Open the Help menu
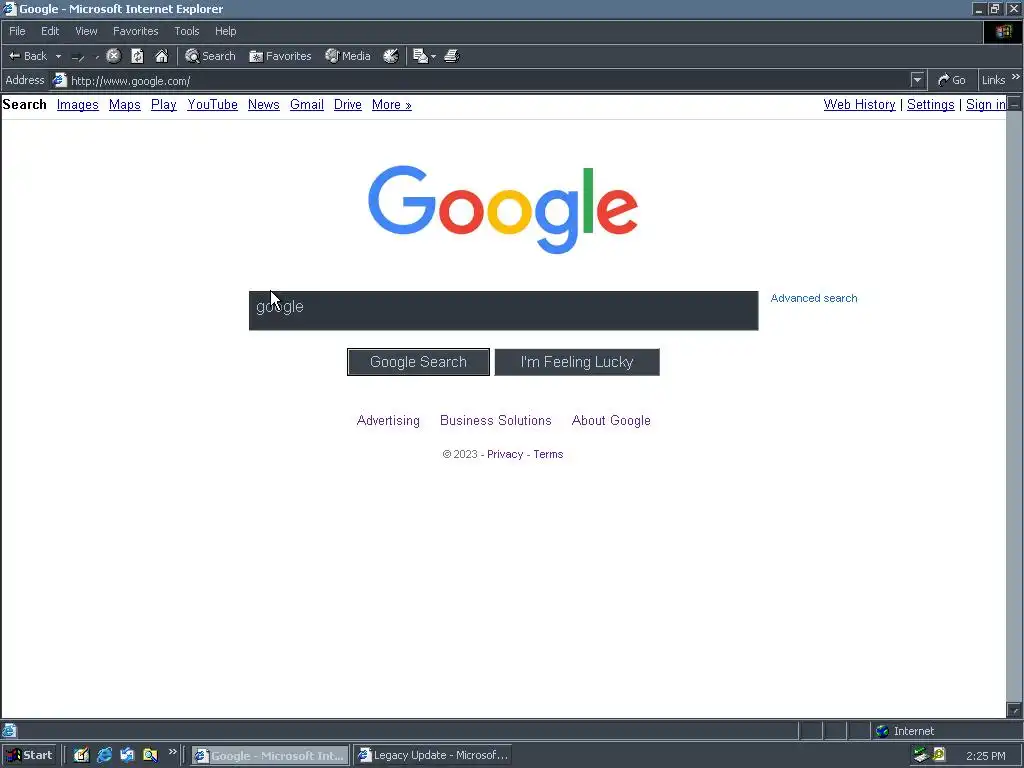The image size is (1024, 768). pyautogui.click(x=225, y=31)
